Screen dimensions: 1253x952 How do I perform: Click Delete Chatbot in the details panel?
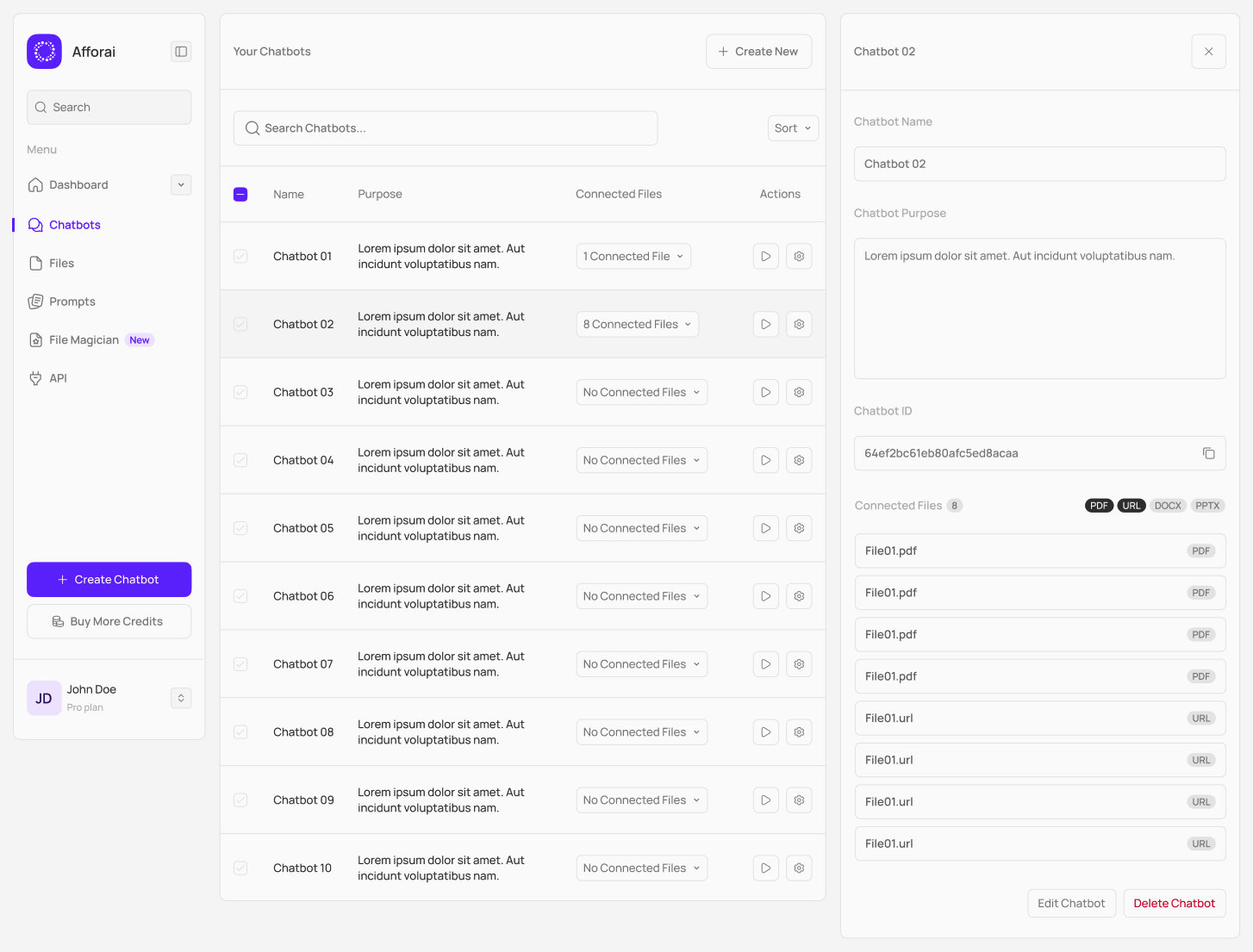point(1174,903)
